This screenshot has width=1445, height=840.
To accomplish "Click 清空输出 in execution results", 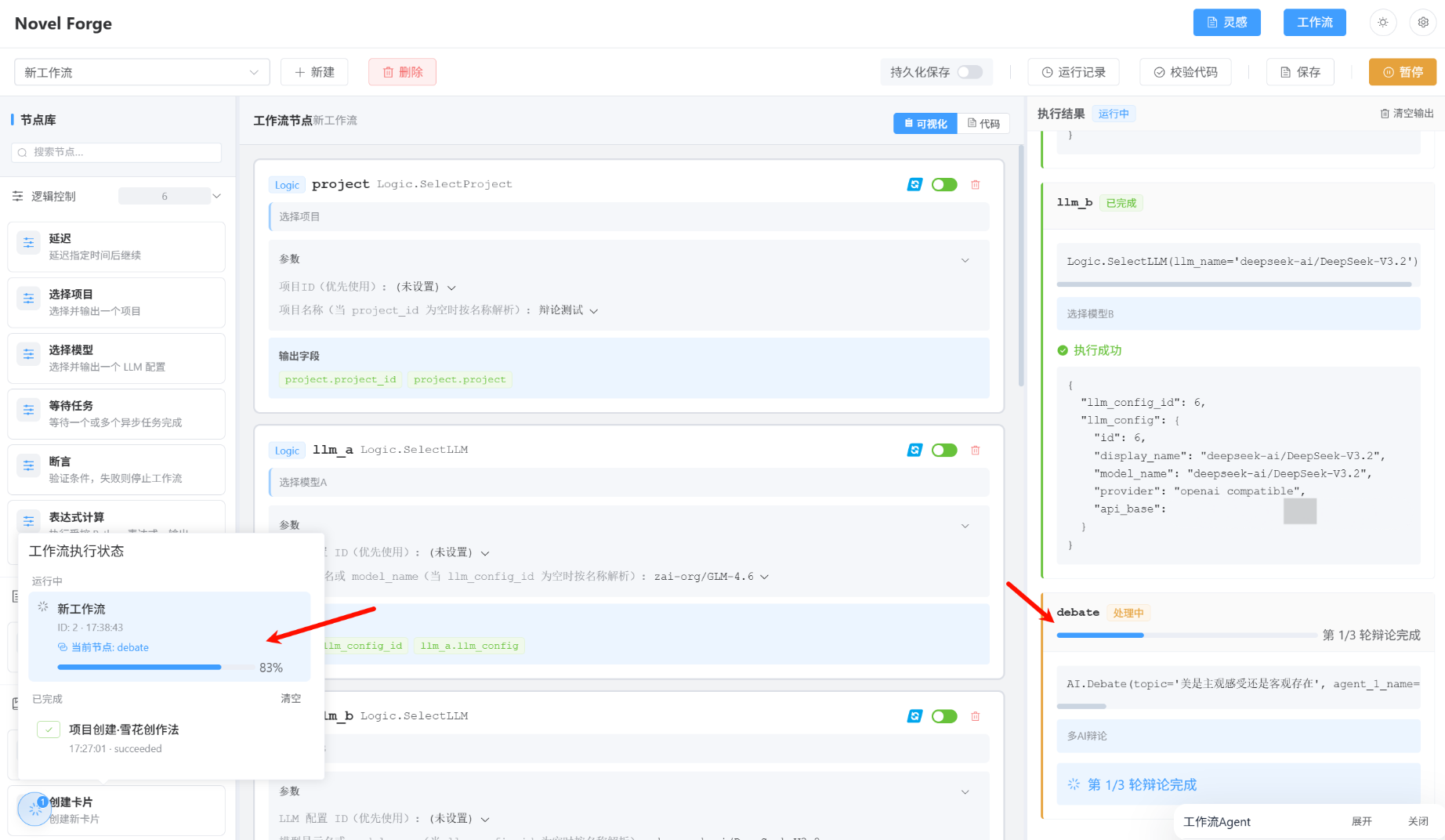I will coord(1407,114).
